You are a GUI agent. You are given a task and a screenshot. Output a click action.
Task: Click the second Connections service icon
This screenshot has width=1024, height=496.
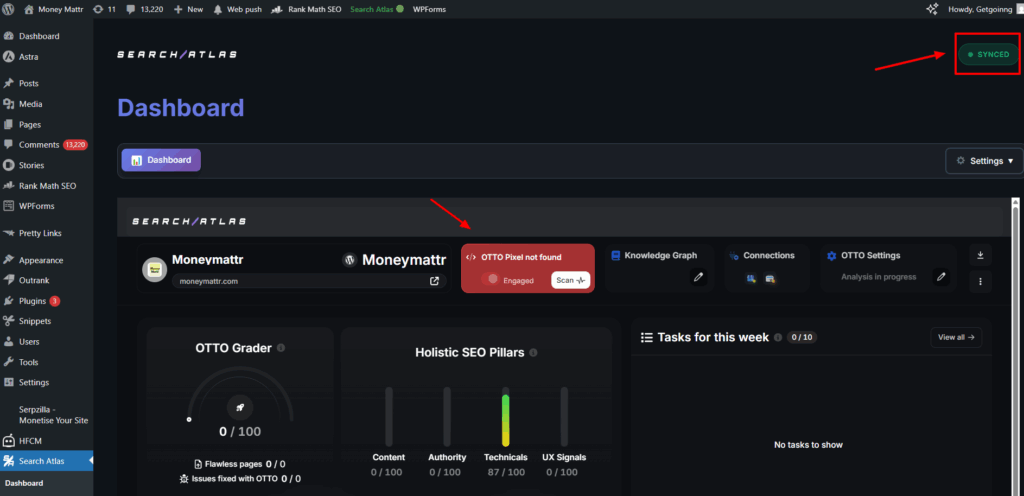(x=769, y=279)
